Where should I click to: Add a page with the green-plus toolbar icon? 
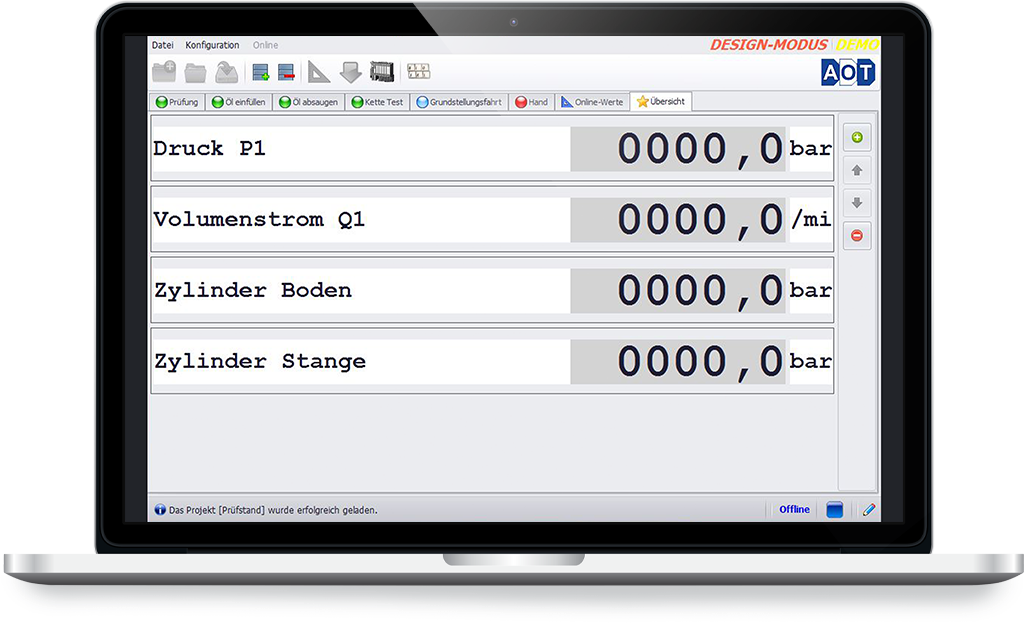[x=261, y=72]
